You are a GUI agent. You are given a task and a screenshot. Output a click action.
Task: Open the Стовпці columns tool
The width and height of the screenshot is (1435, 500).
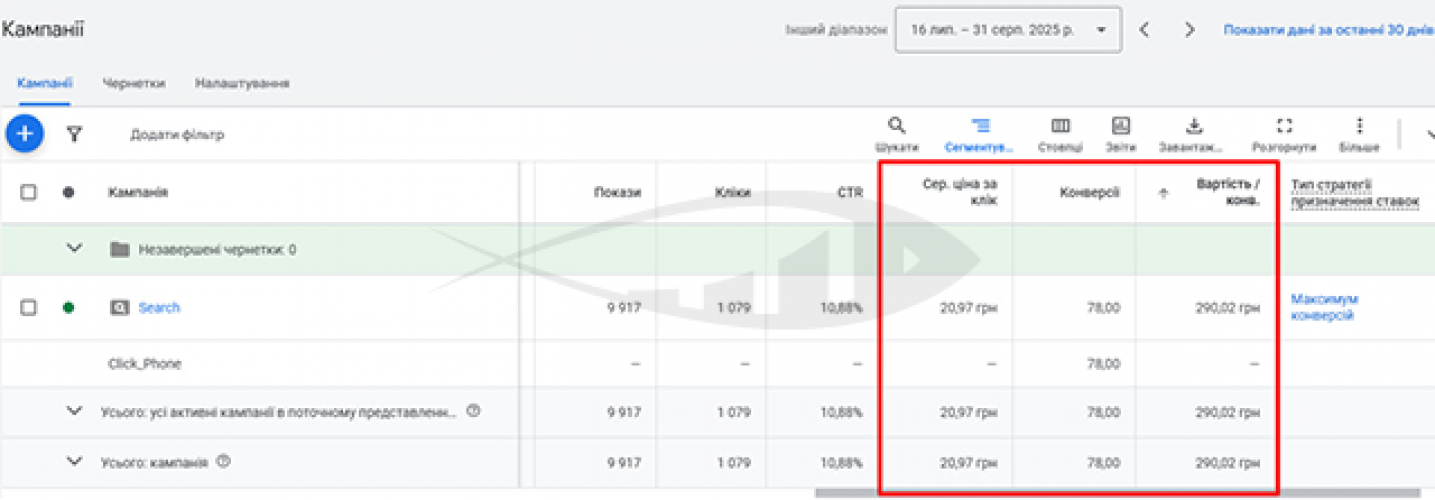[1060, 126]
